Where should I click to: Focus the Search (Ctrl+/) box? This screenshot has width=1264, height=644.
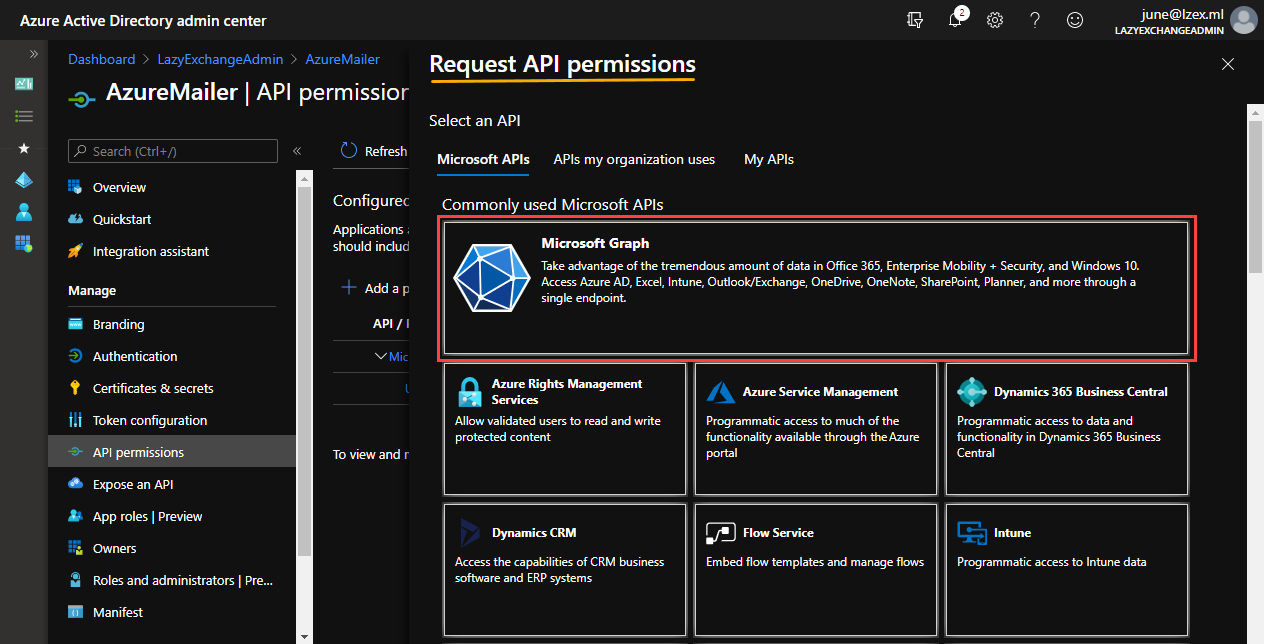tap(173, 151)
